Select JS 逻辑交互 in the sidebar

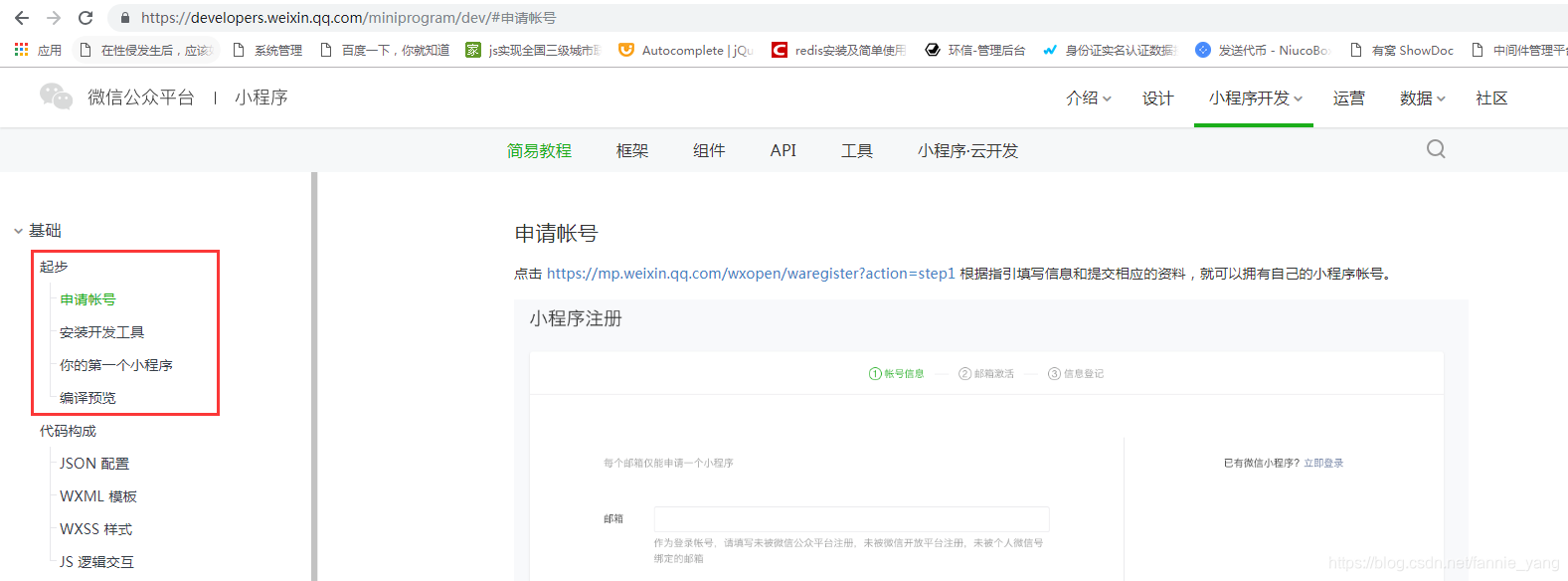(x=96, y=562)
